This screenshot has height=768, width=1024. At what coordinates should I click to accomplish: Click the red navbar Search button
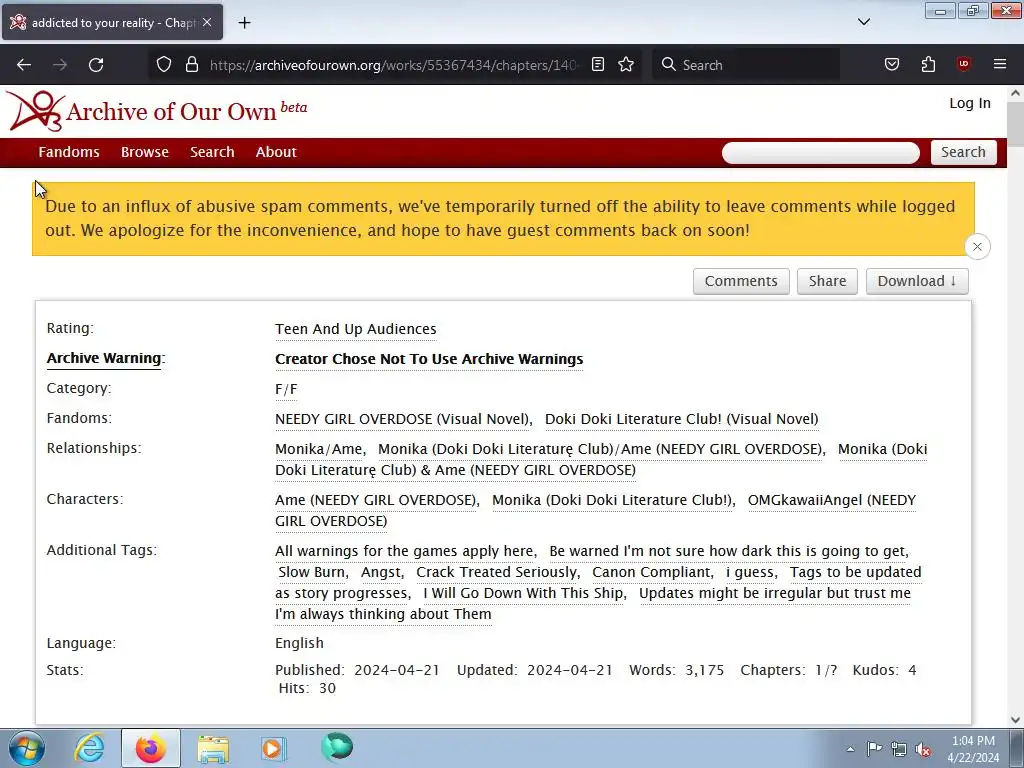click(x=963, y=152)
